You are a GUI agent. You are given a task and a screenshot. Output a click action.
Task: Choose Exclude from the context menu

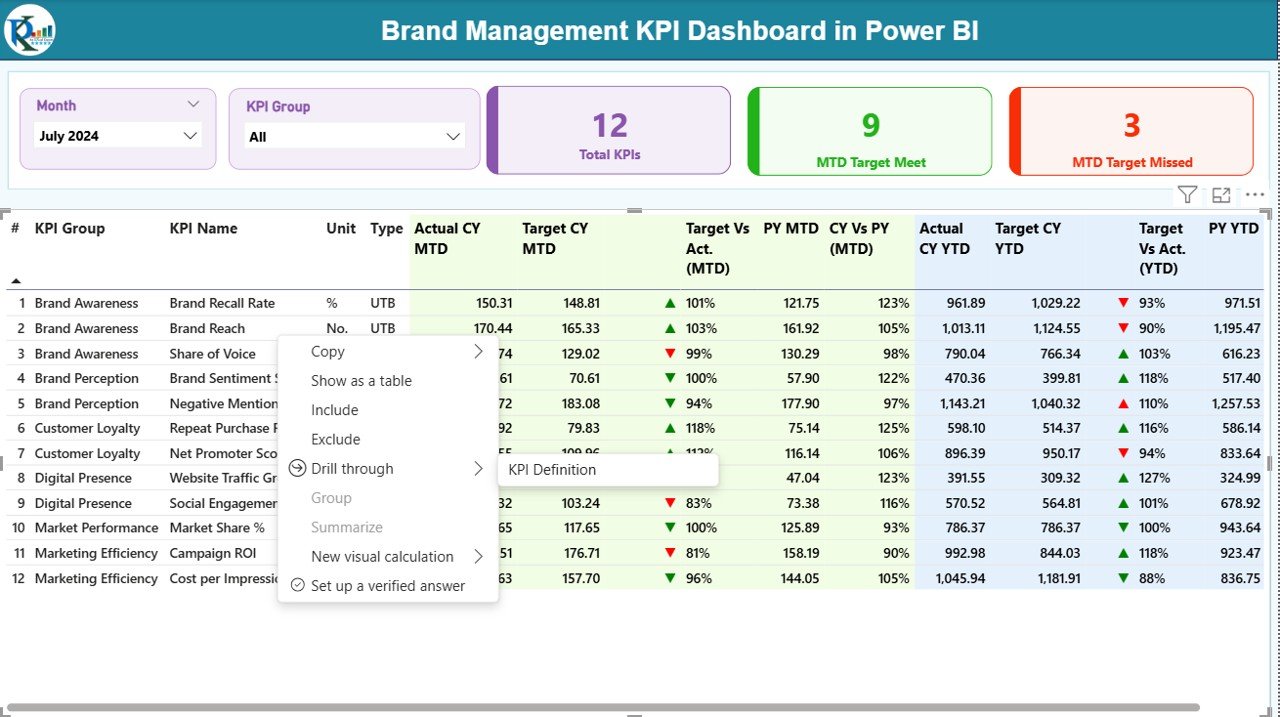(x=335, y=439)
